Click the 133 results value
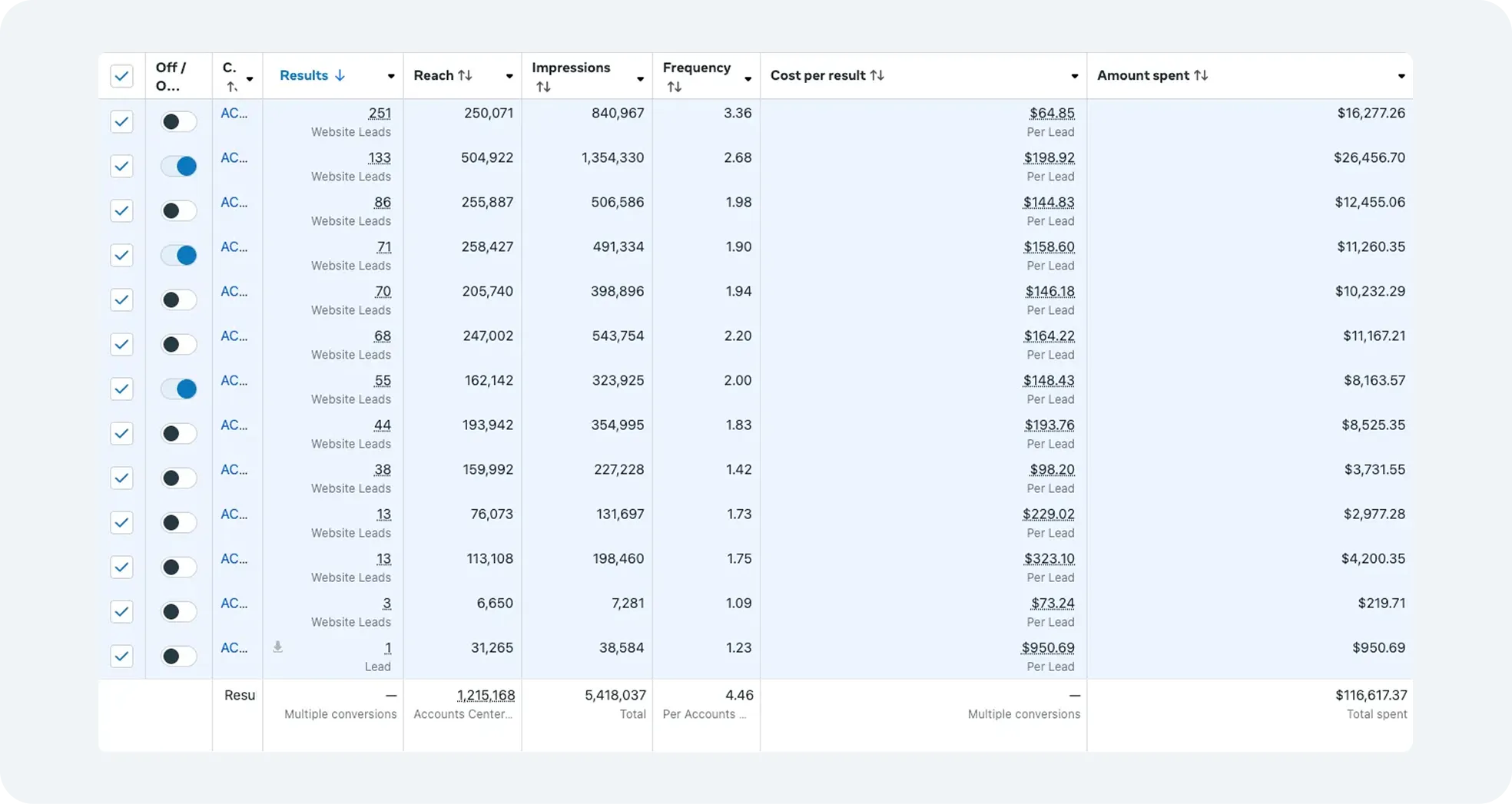The height and width of the screenshot is (804, 1512). [380, 157]
